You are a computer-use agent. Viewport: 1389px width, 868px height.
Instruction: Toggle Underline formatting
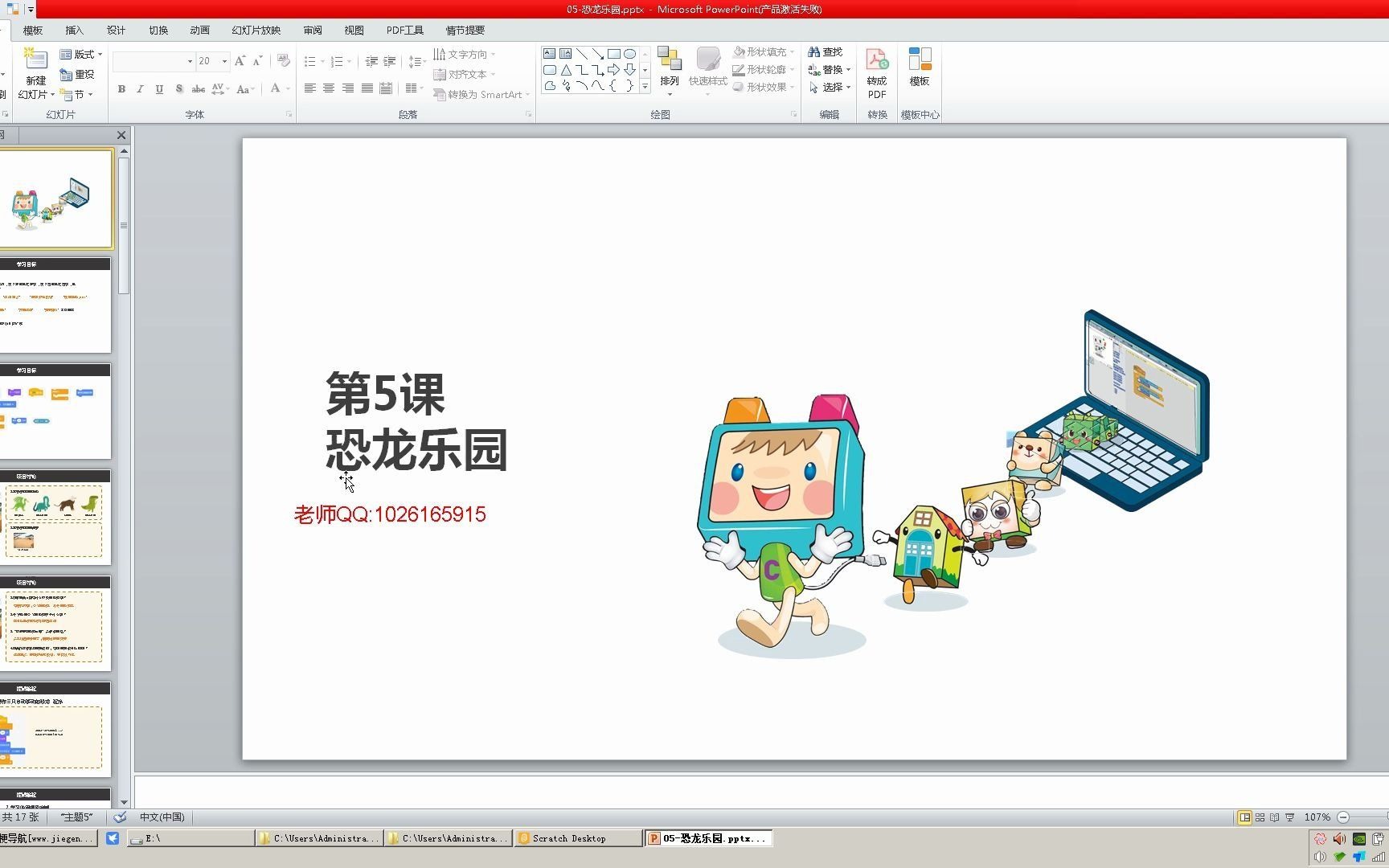click(x=159, y=89)
